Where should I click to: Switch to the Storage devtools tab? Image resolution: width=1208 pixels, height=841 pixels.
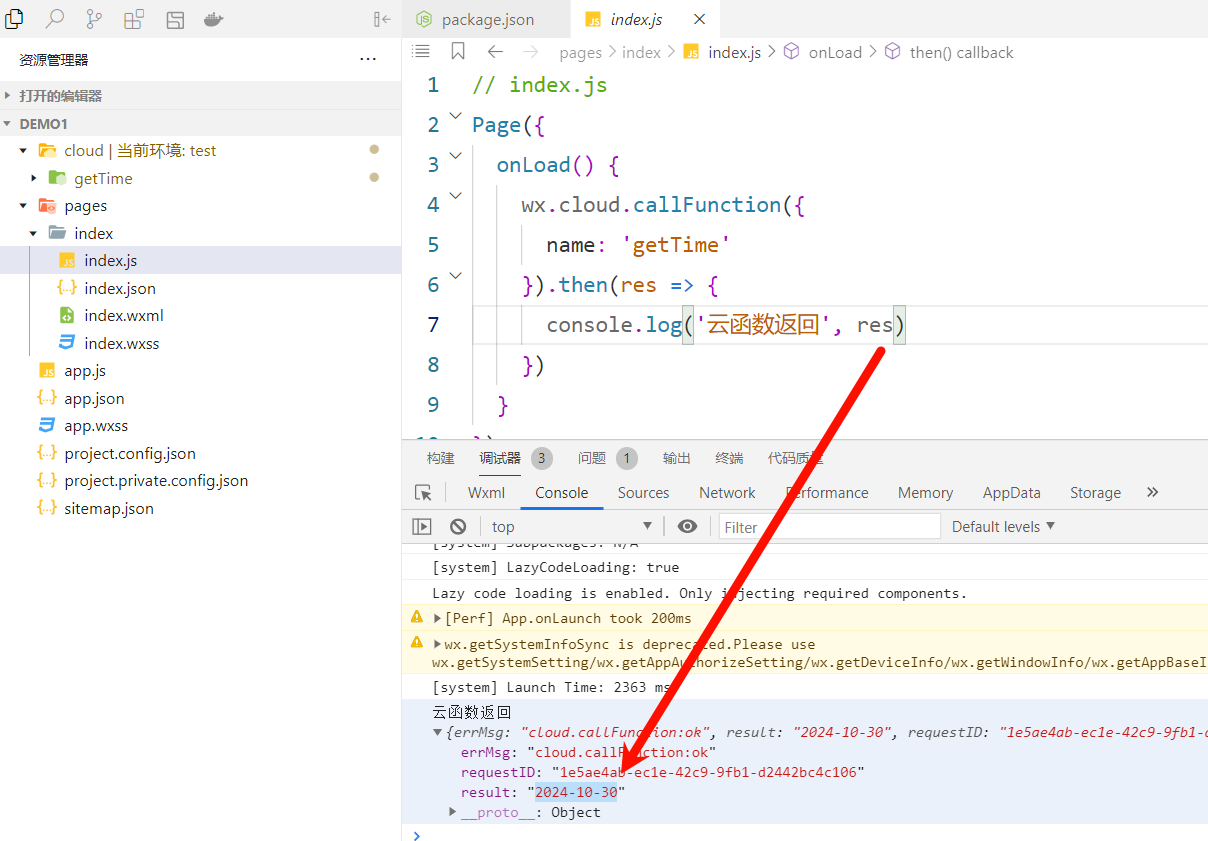click(x=1095, y=493)
